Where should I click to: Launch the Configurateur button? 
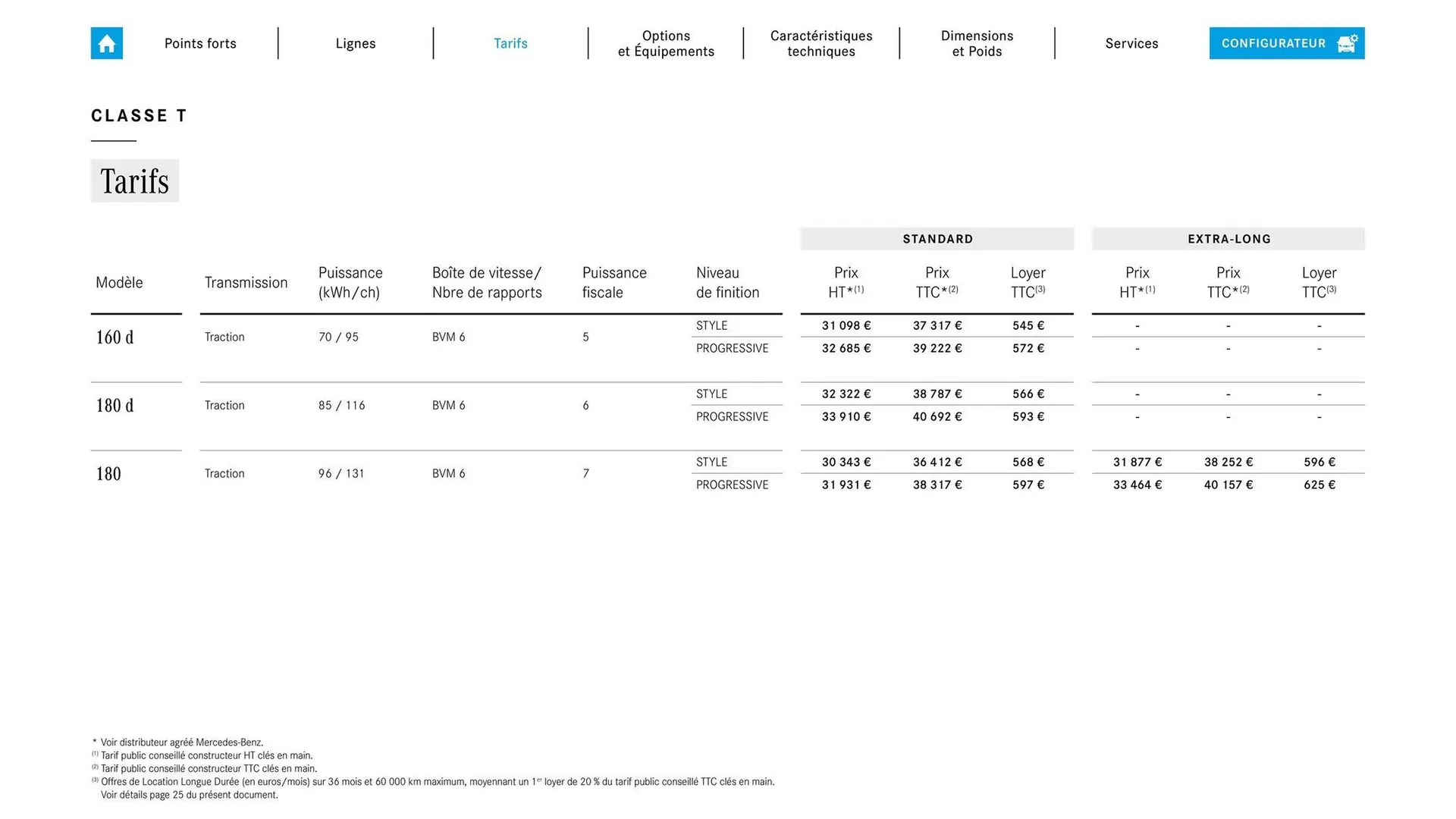pos(1273,43)
